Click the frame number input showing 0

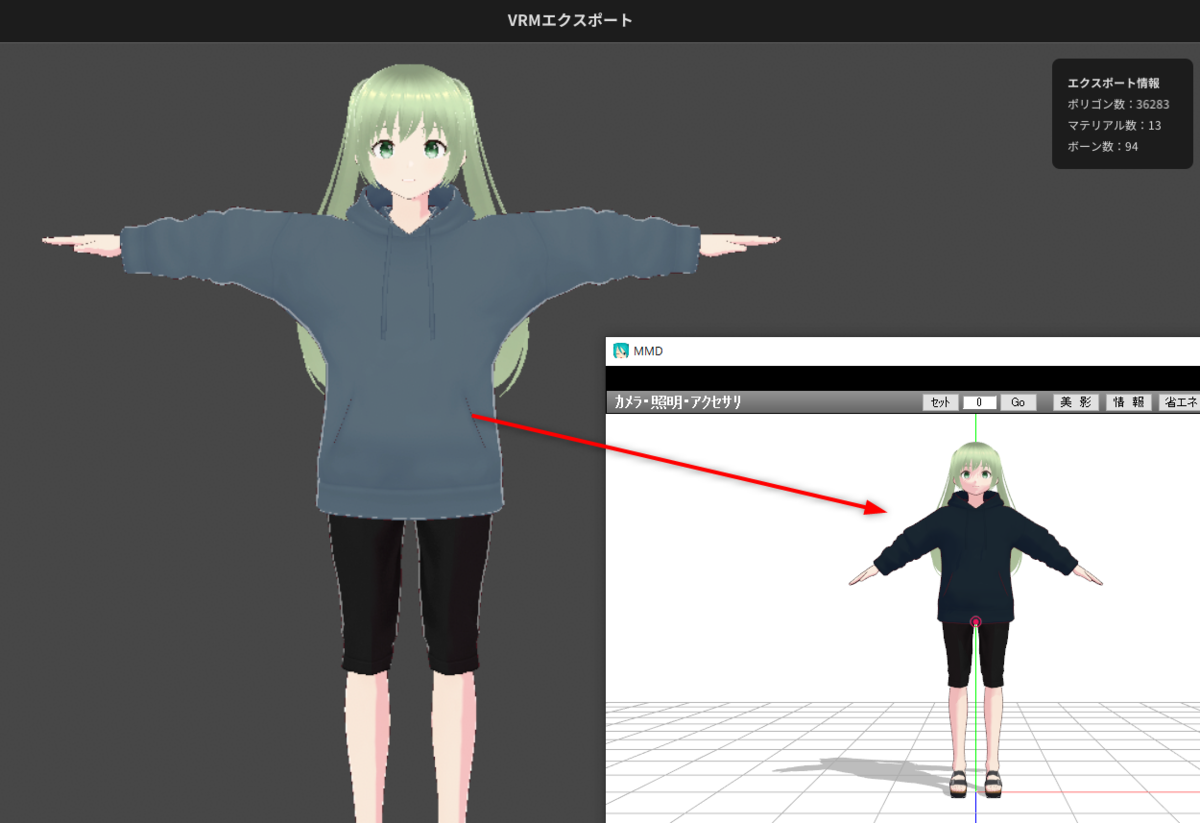pyautogui.click(x=978, y=402)
